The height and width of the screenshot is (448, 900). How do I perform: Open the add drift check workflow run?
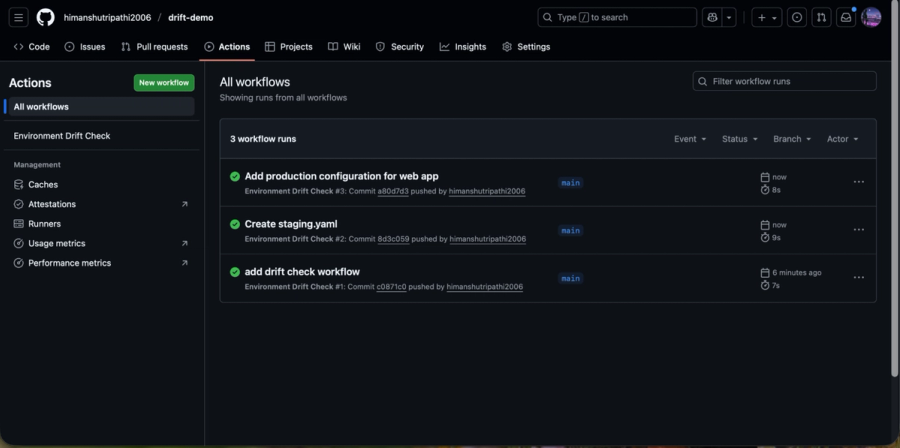pos(302,272)
